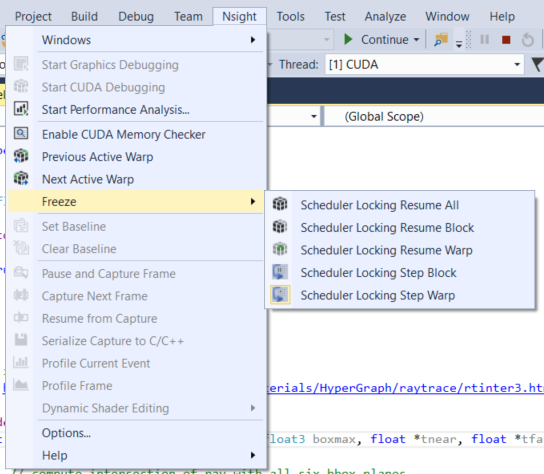Open the Window menu
Viewport: 544px width, 474px height.
coord(448,16)
